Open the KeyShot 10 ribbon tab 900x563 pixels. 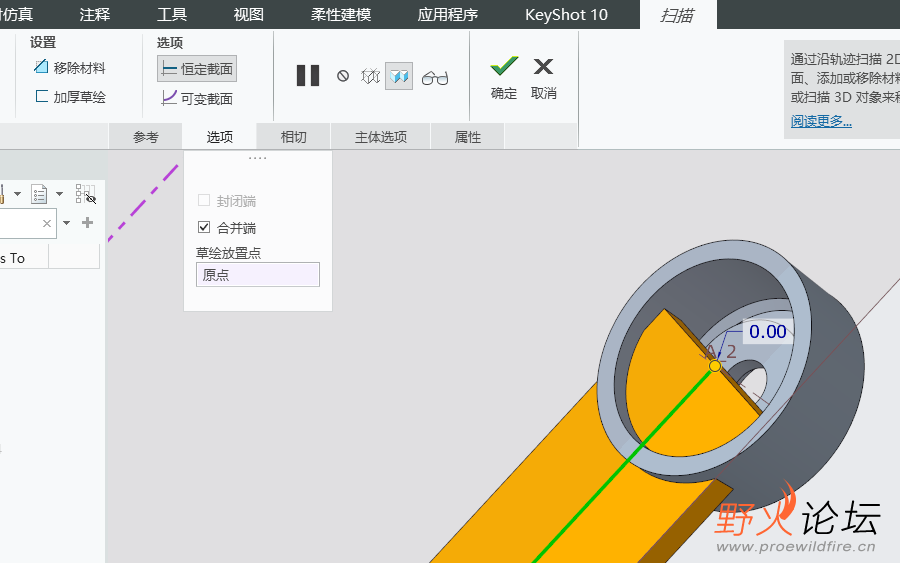[x=566, y=14]
